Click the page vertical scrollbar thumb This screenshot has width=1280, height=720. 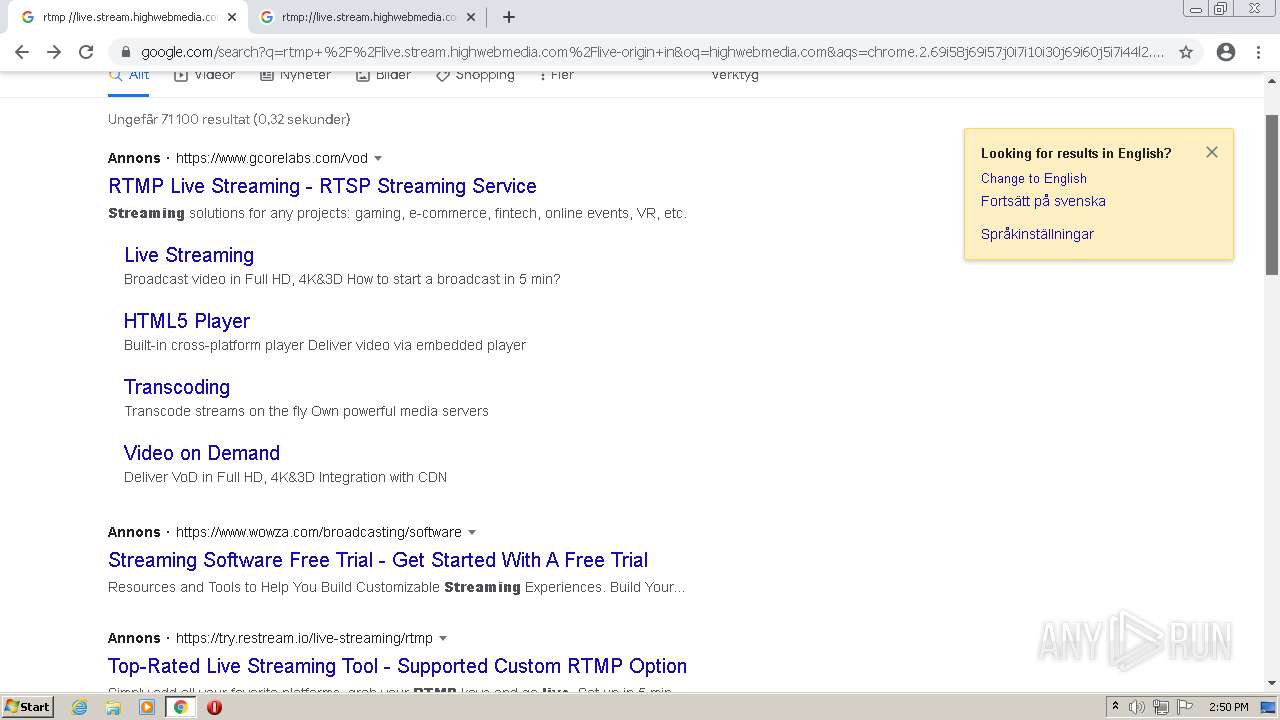[1272, 193]
